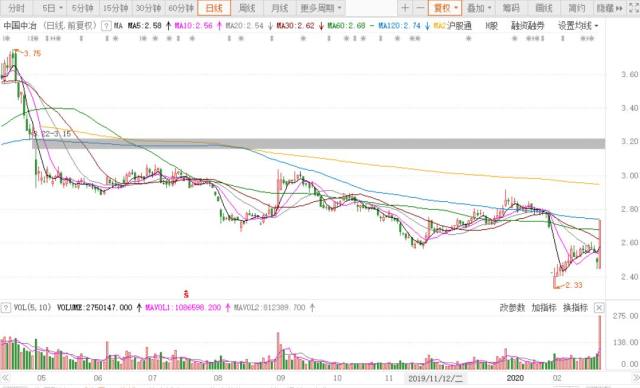Viewport: 640px width, 388px height.
Task: Click the 画线 drawing tools button
Action: tap(544, 8)
